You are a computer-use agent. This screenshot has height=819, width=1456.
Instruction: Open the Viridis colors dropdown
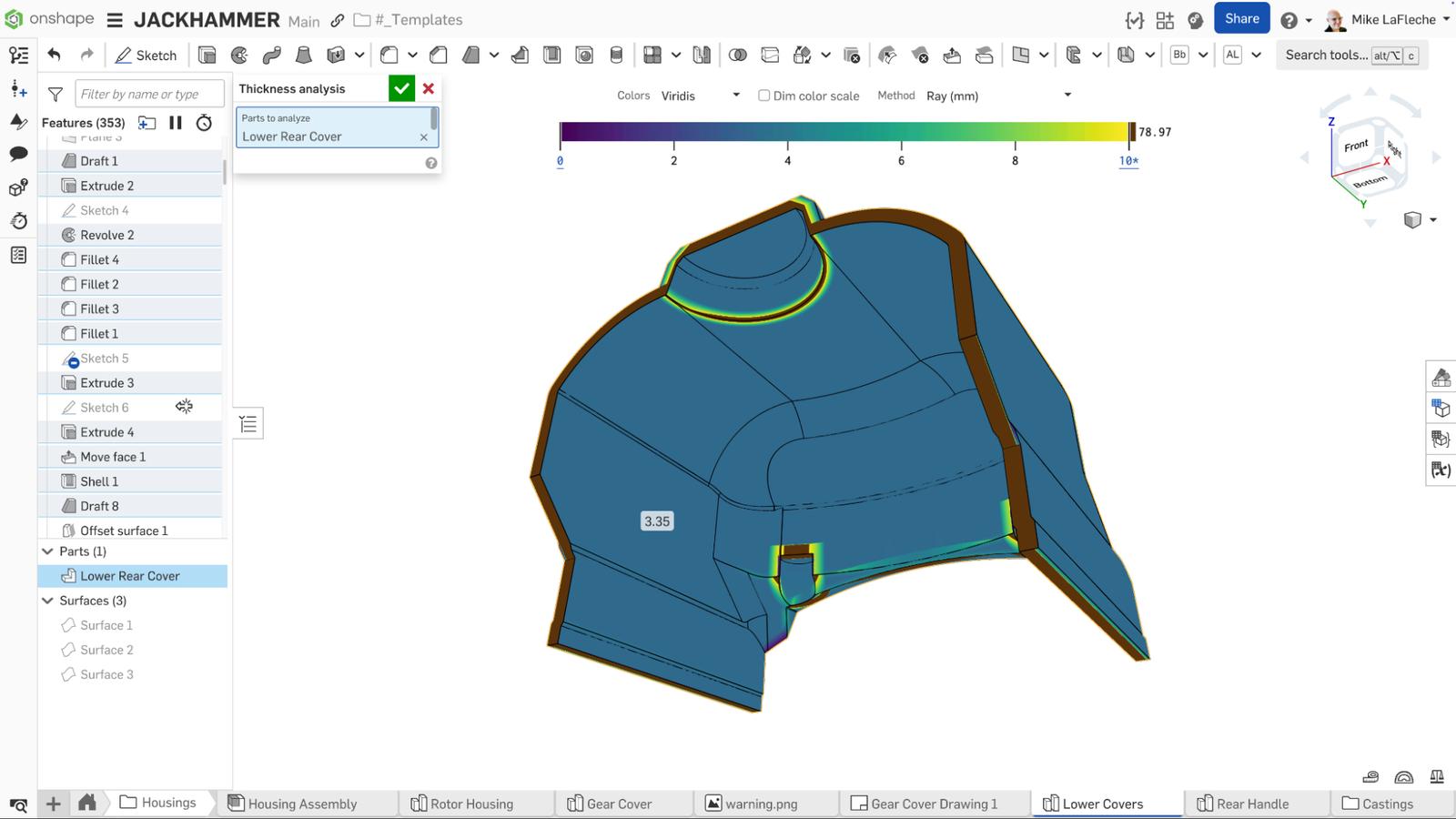click(701, 95)
